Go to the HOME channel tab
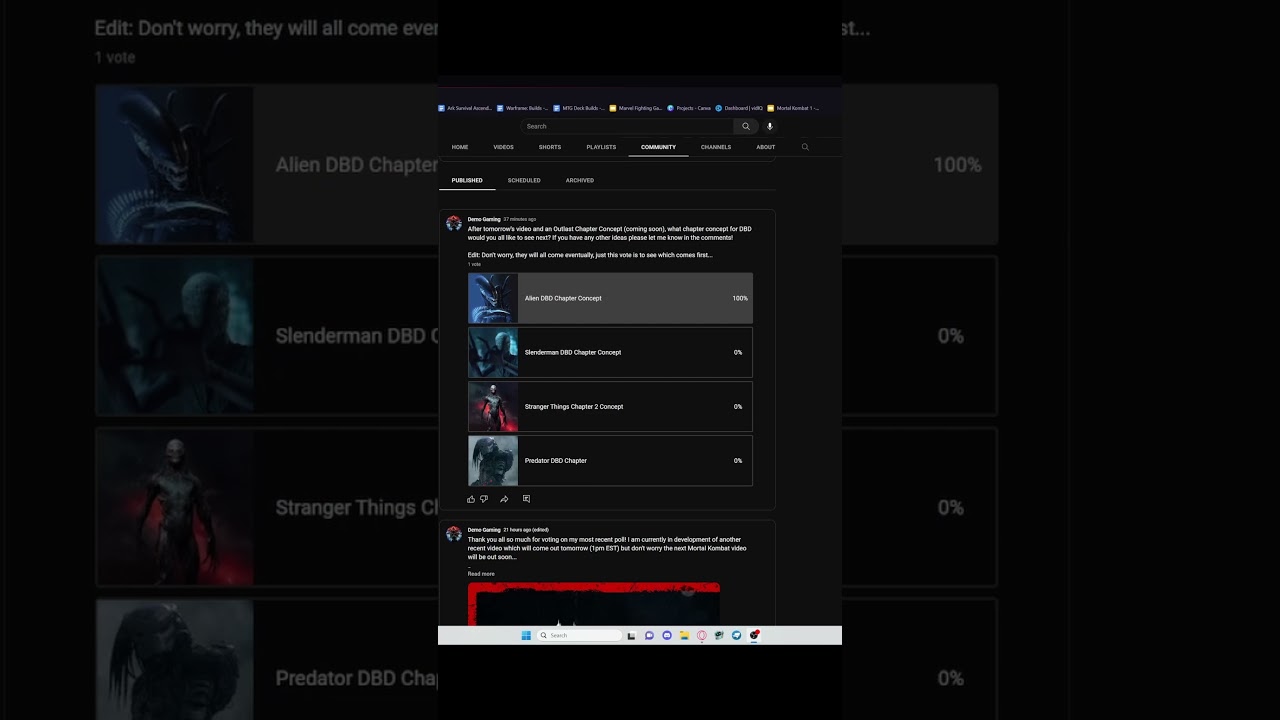Viewport: 1280px width, 720px height. (x=460, y=147)
